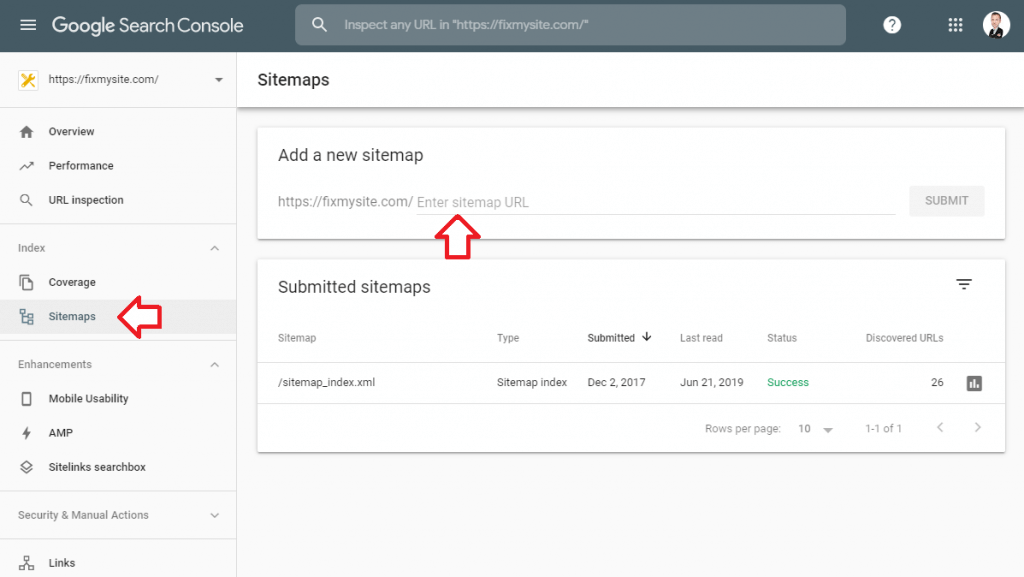This screenshot has width=1024, height=577.
Task: Open the property selector dropdown arrow
Action: pos(219,80)
